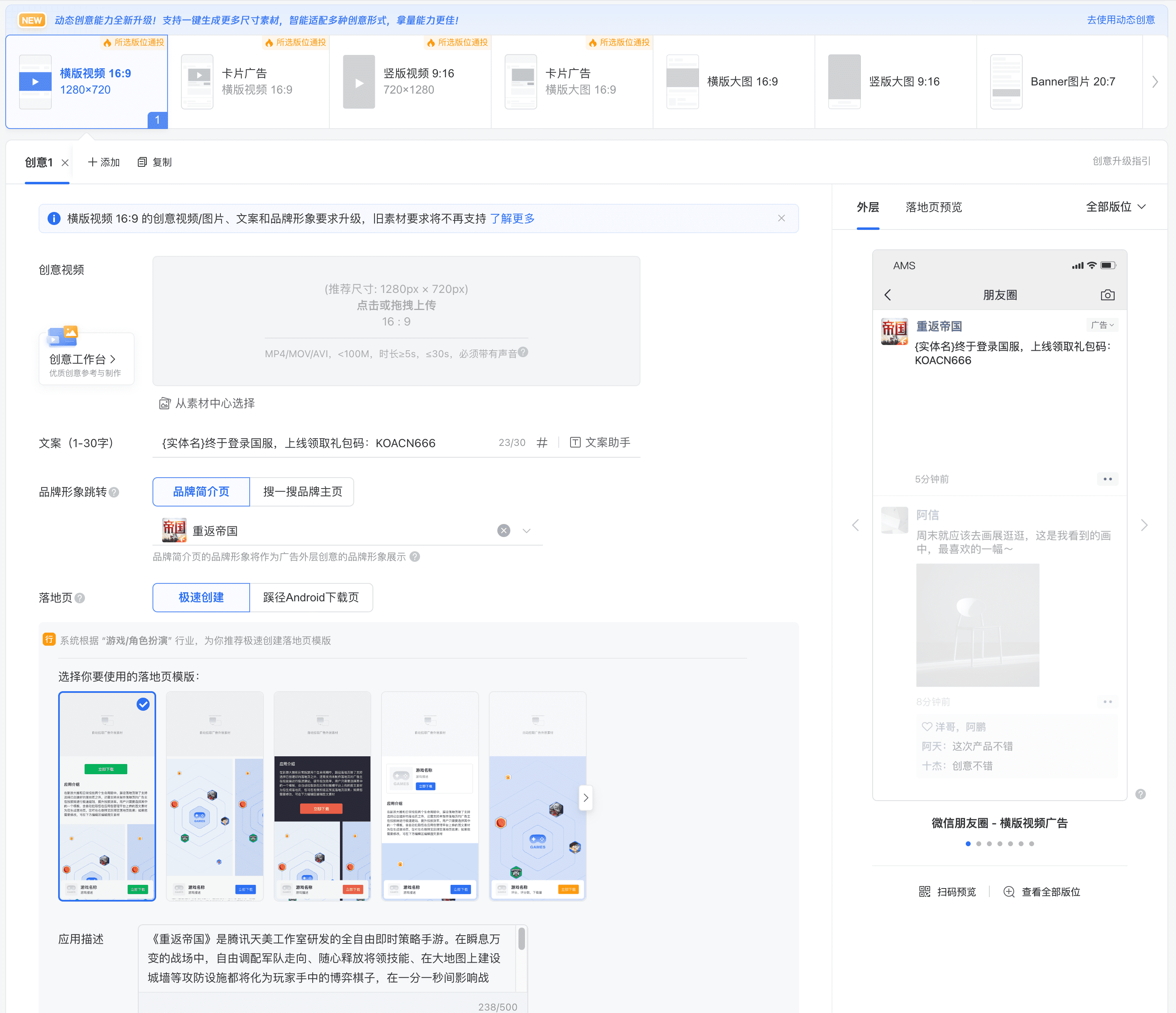Expand the brand selector dropdown arrow
The image size is (1176, 1013).
pyautogui.click(x=527, y=531)
